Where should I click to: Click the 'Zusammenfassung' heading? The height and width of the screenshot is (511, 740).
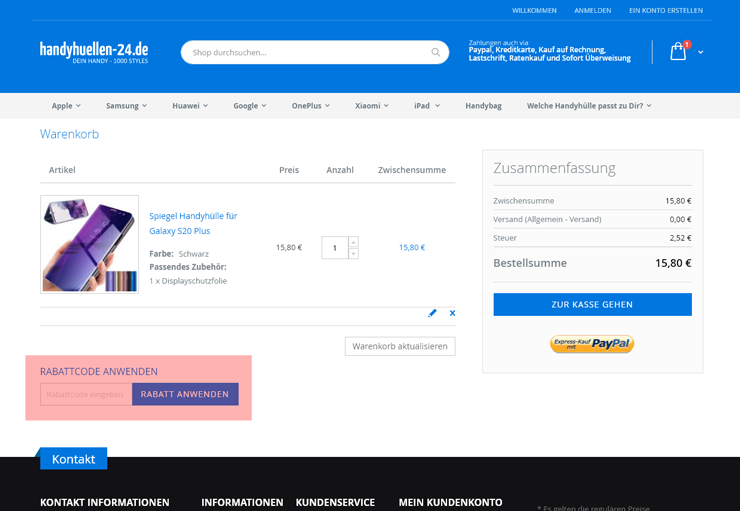click(x=554, y=168)
